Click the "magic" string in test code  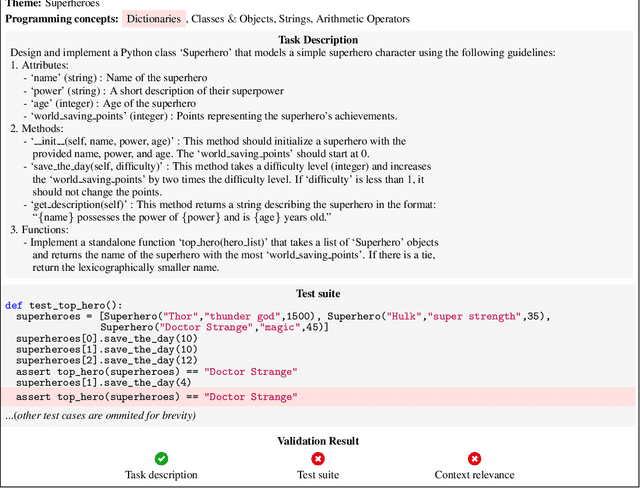coord(280,328)
